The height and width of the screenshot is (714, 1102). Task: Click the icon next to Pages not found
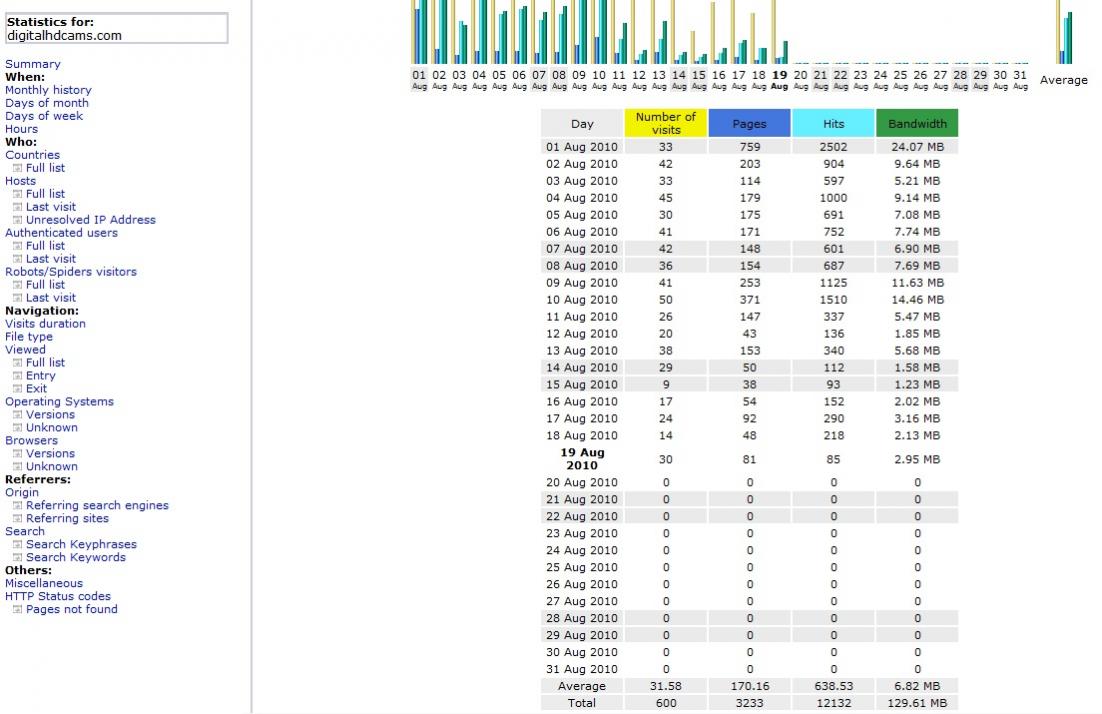(x=18, y=609)
